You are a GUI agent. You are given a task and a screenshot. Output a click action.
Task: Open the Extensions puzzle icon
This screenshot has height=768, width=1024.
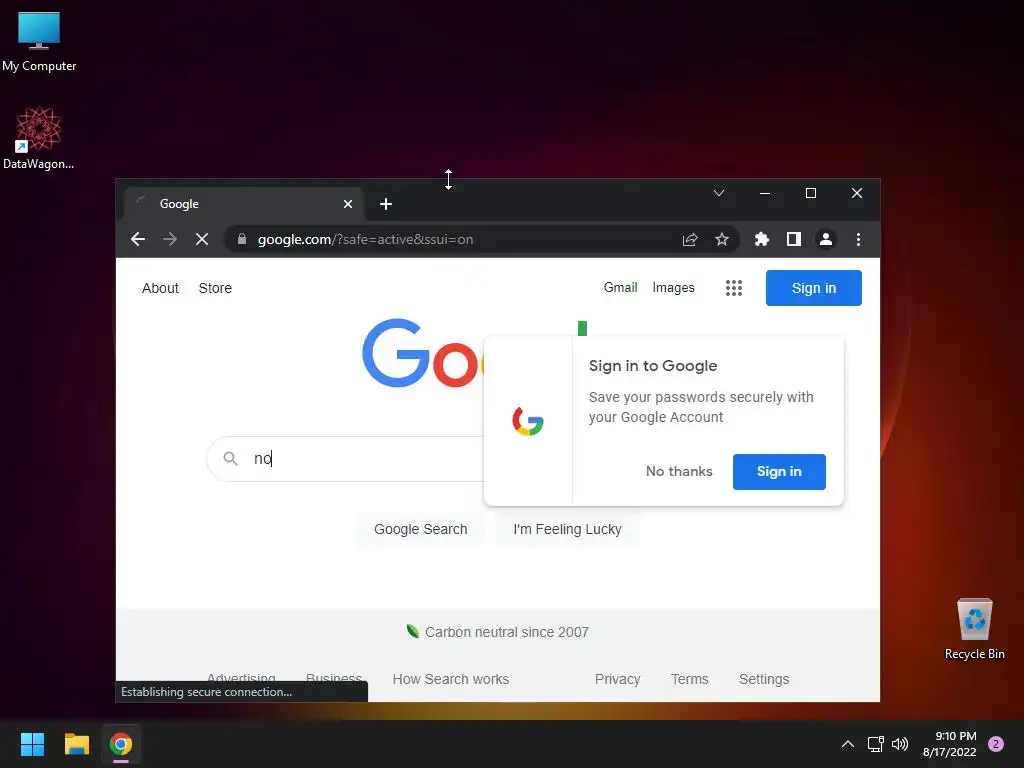[x=761, y=239]
